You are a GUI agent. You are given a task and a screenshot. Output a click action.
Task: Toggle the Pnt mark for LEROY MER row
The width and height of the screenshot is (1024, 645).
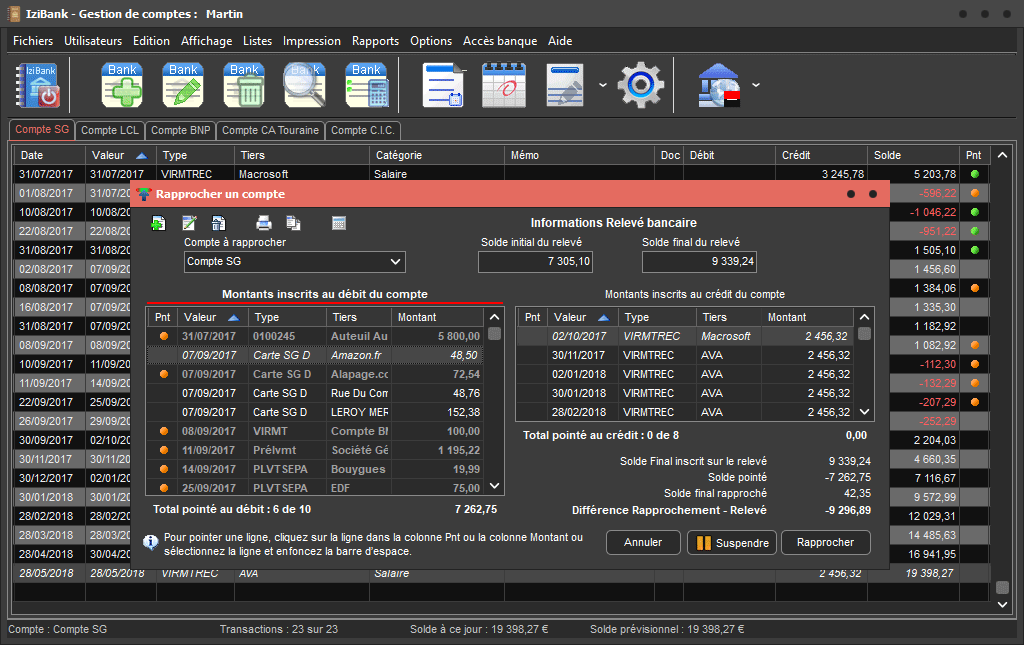tap(163, 412)
